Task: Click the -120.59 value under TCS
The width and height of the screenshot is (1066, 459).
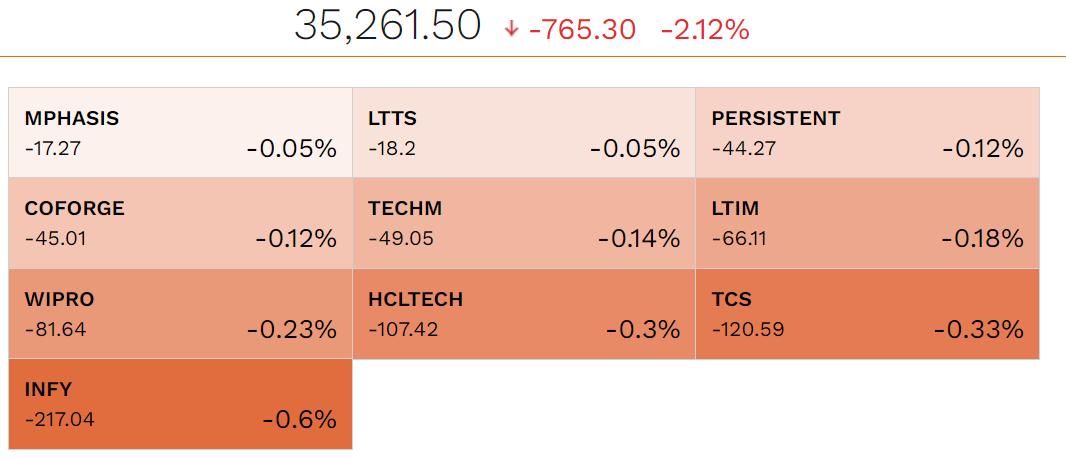Action: point(745,328)
